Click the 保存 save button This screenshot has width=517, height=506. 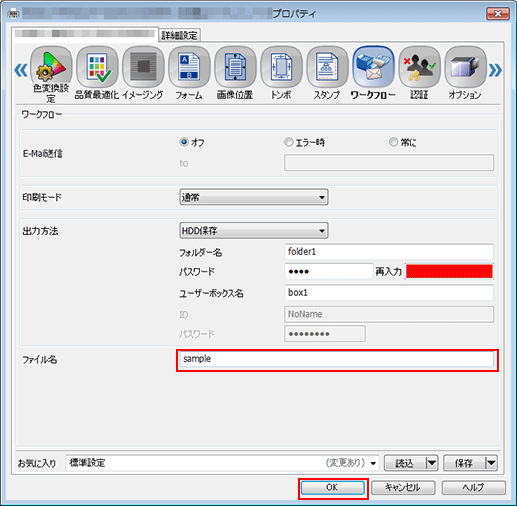click(464, 463)
